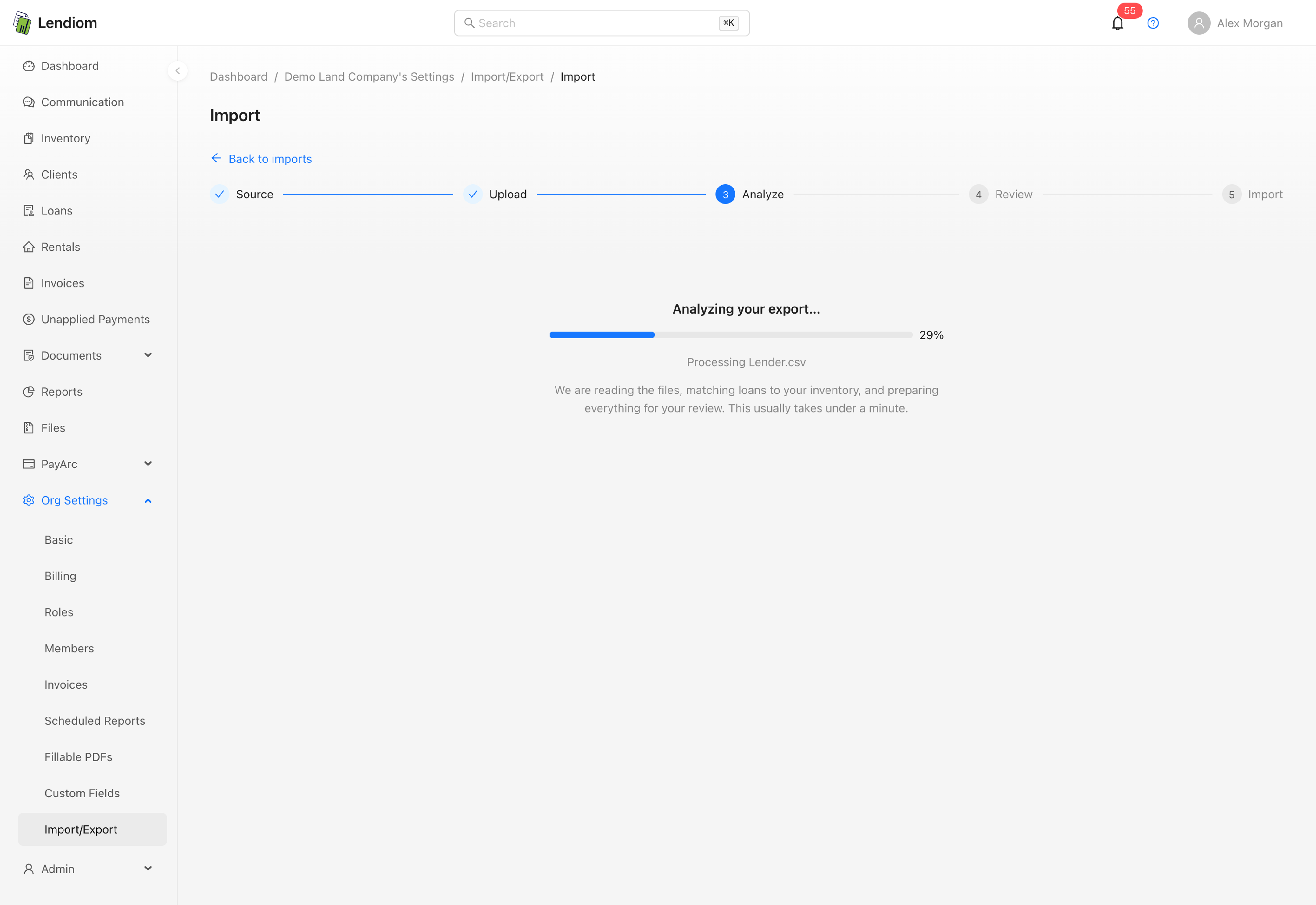The height and width of the screenshot is (905, 1316).
Task: Click the Files icon in sidebar
Action: point(29,428)
